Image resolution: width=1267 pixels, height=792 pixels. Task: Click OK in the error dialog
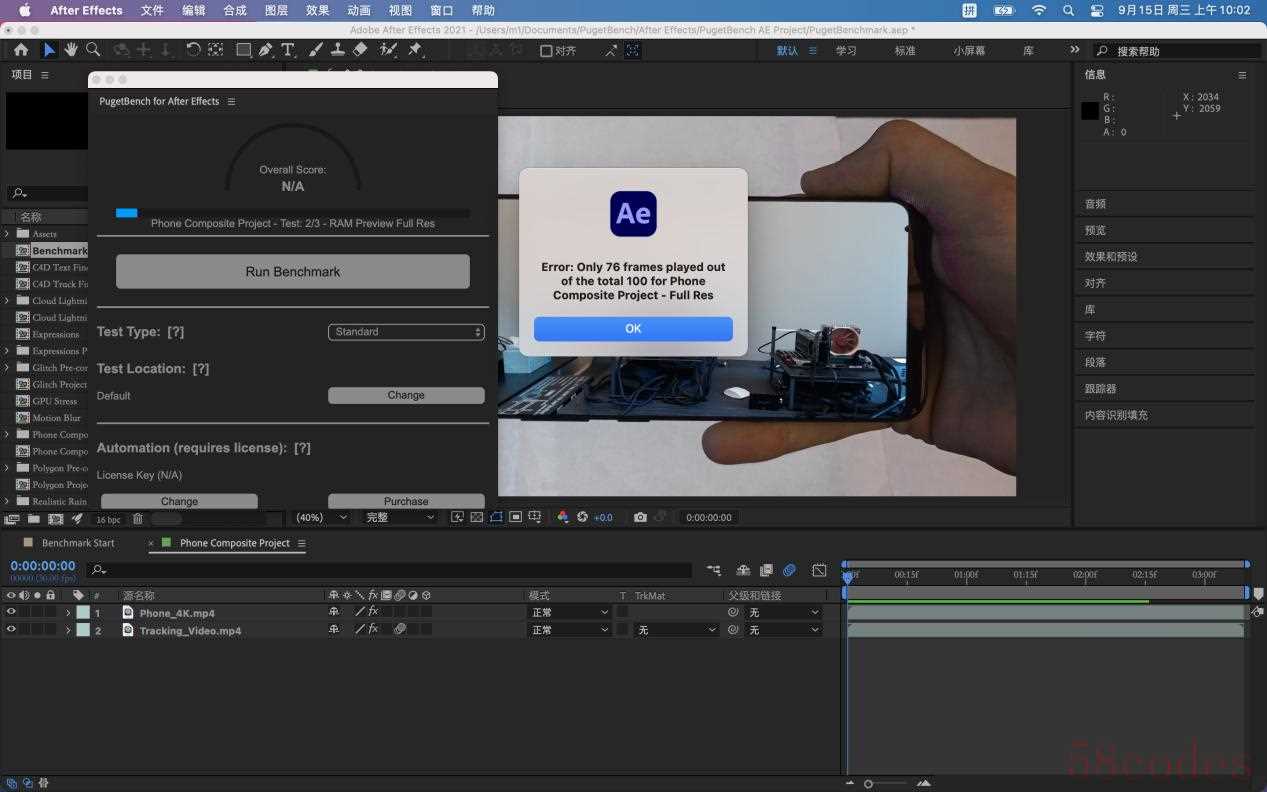click(633, 328)
